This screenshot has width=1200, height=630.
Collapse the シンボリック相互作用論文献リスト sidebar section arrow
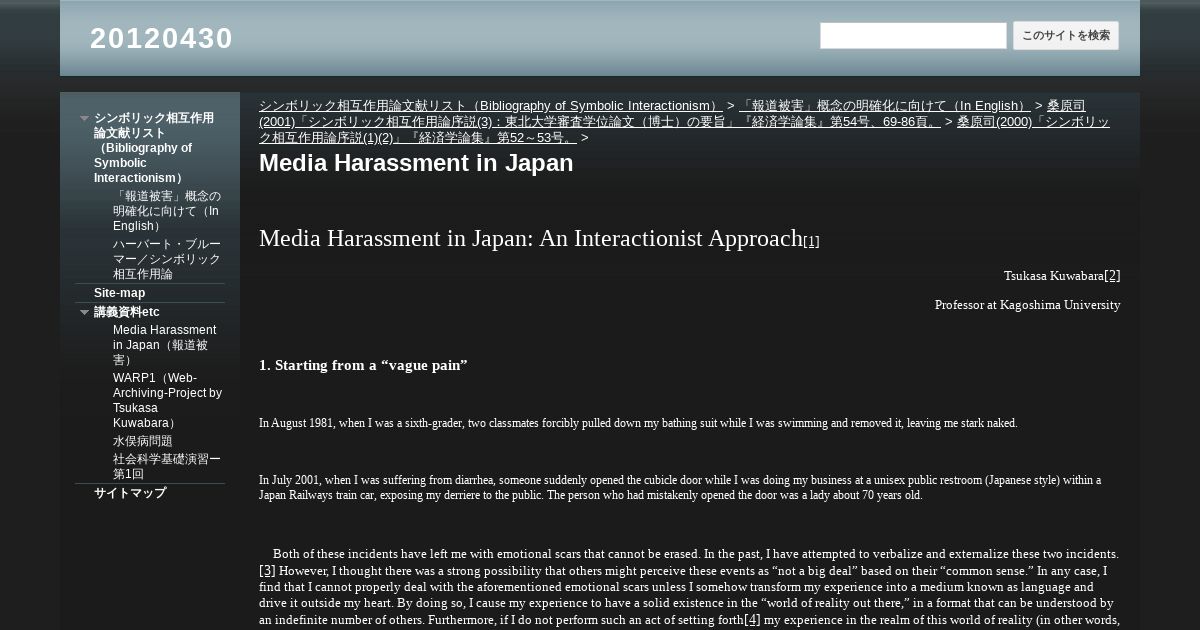coord(85,118)
